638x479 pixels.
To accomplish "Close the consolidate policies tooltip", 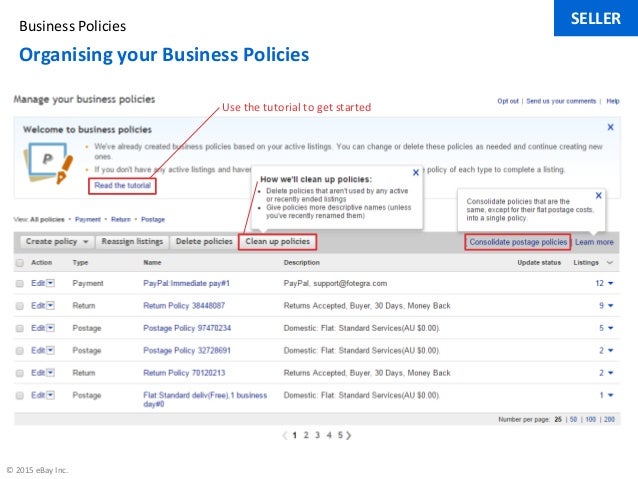I will pos(599,195).
